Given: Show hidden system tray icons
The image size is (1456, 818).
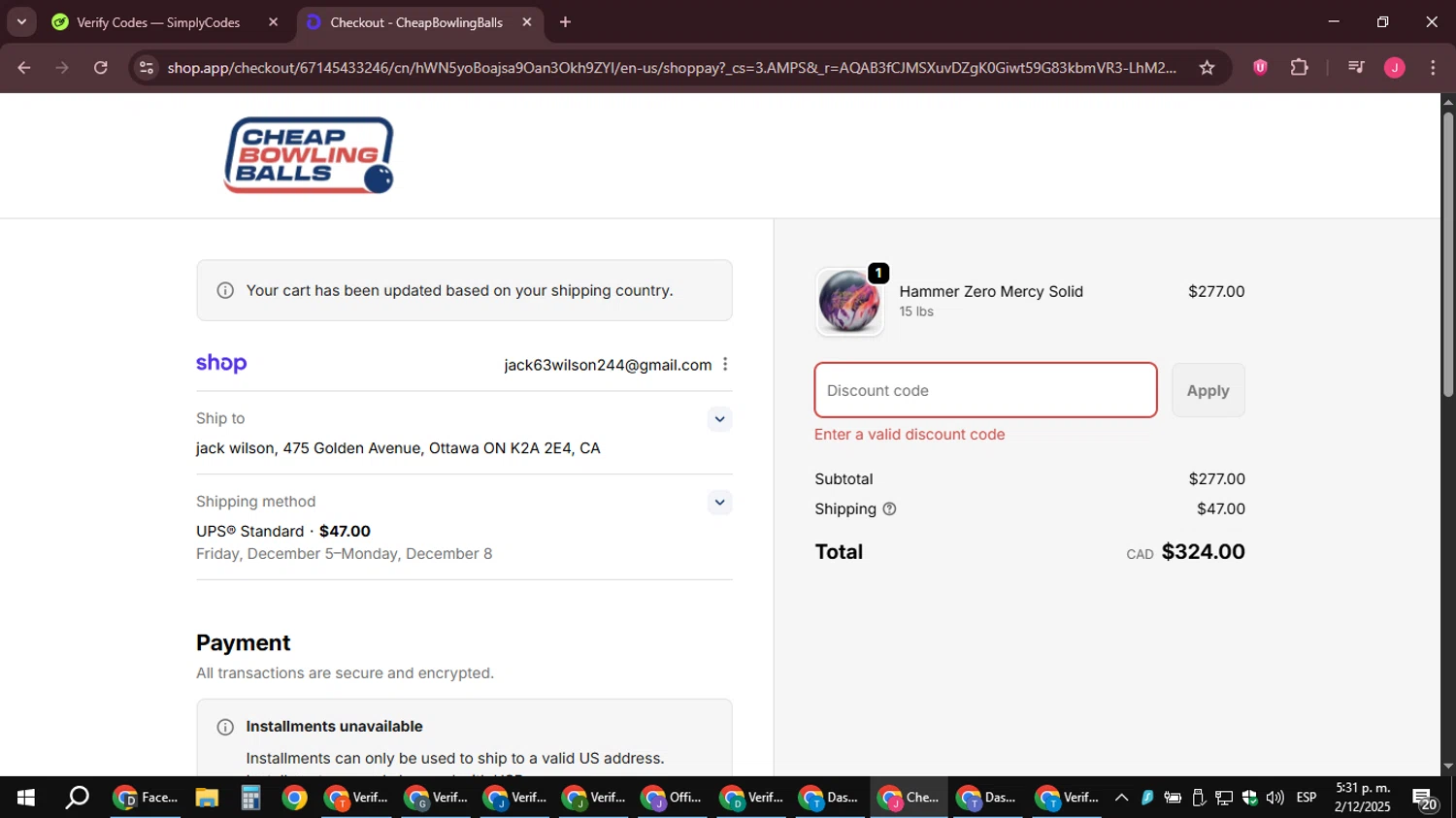Looking at the screenshot, I should pyautogui.click(x=1121, y=798).
